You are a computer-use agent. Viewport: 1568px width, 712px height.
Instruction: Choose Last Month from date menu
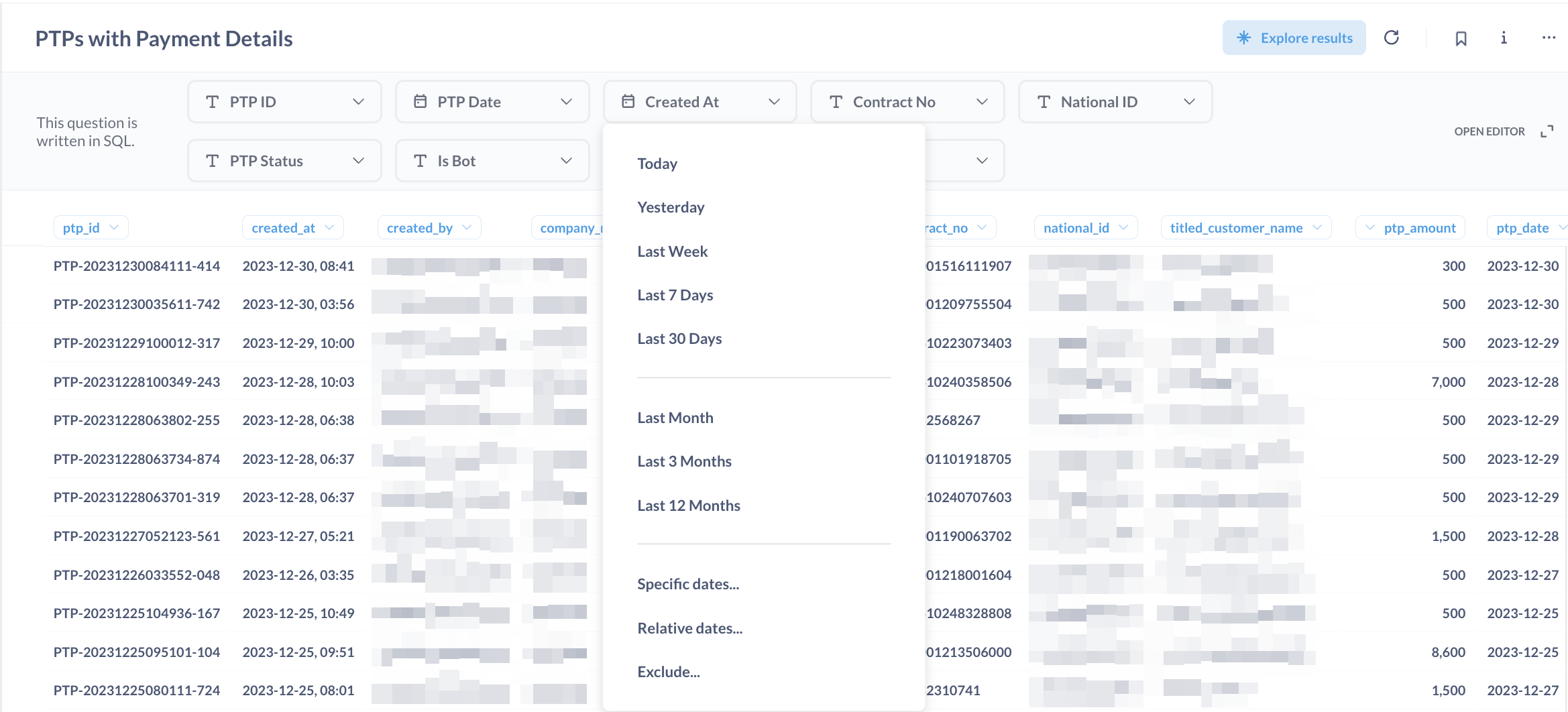[675, 418]
